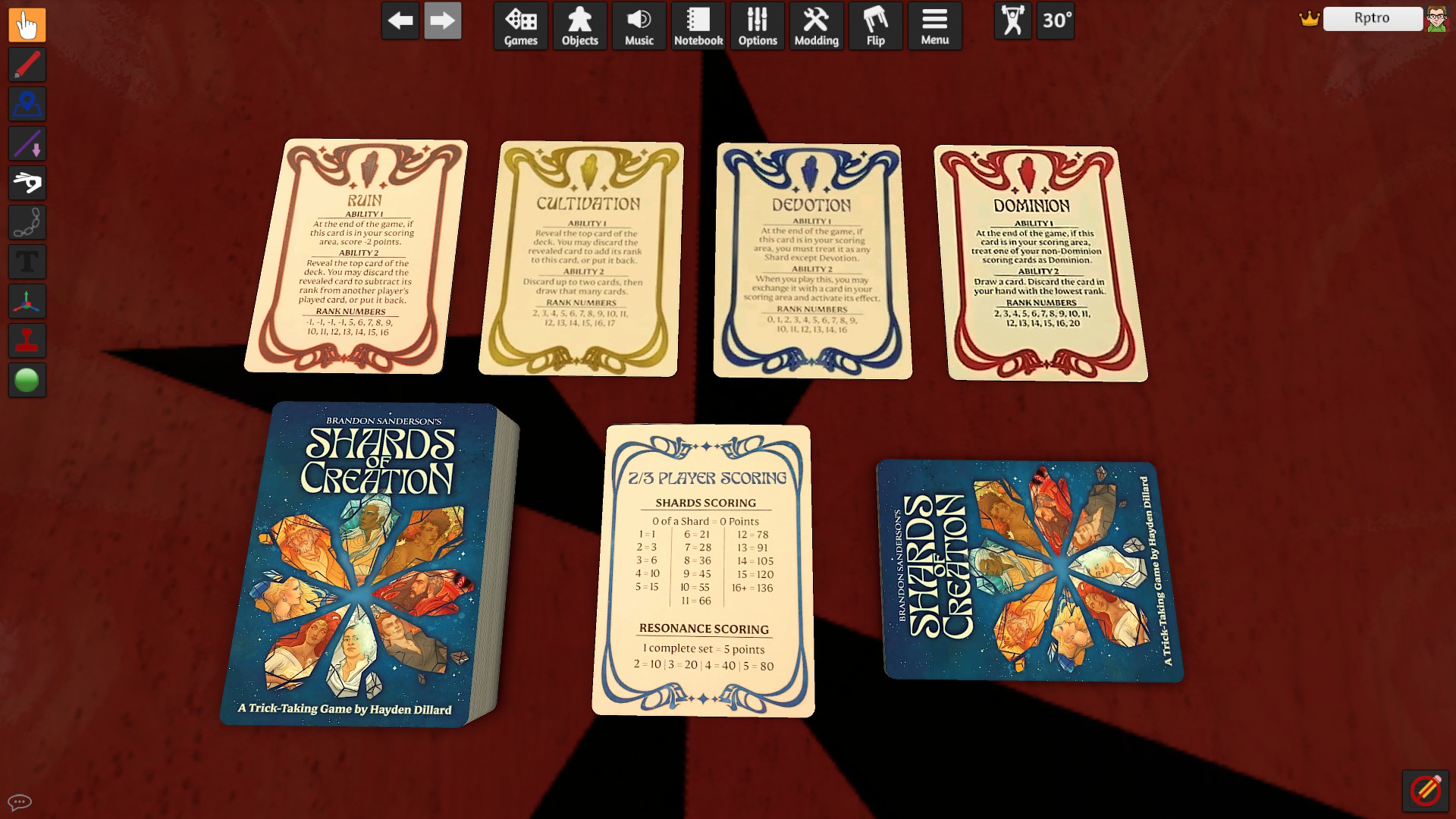Click the crossed-out pencil icon
This screenshot has height=819, width=1456.
pyautogui.click(x=1426, y=790)
